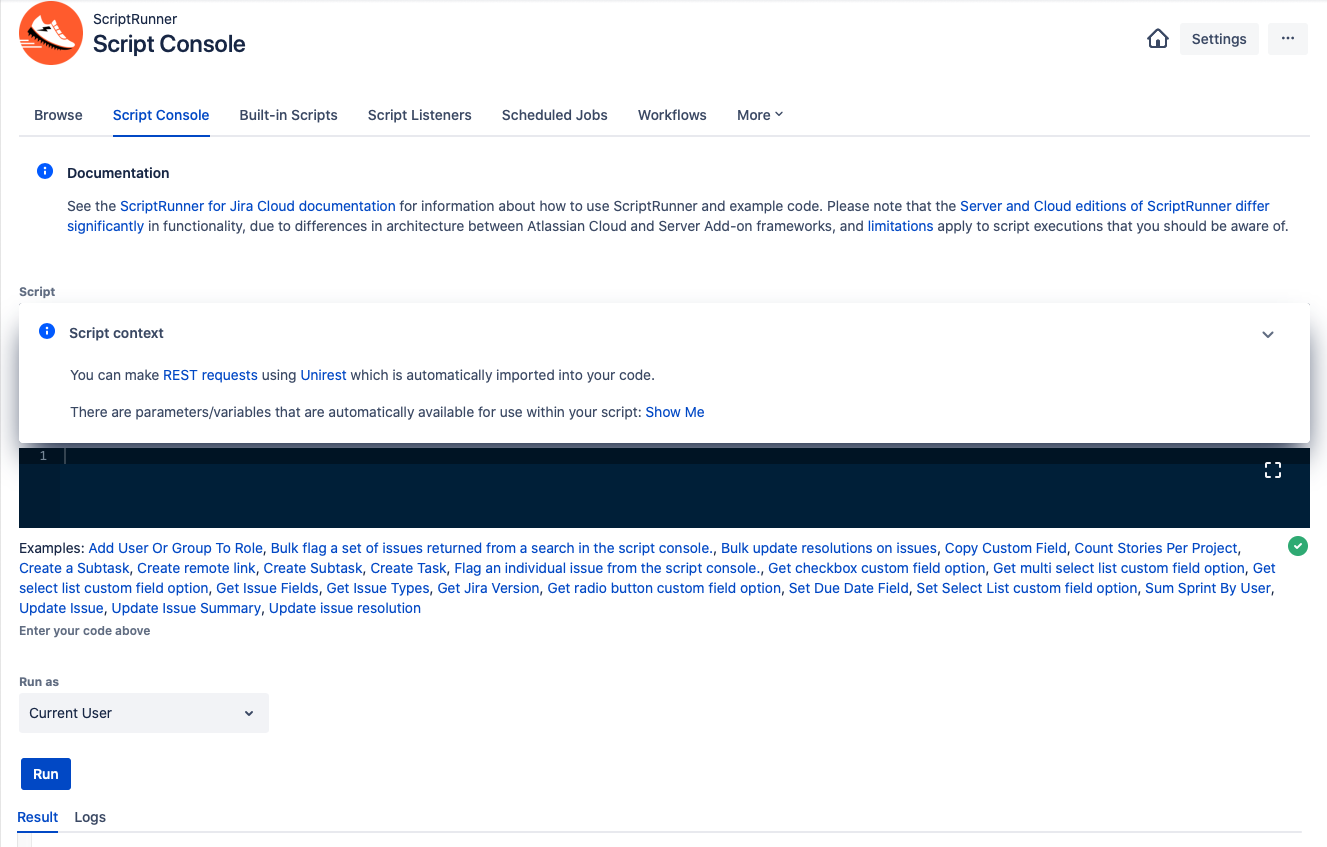The image size is (1327, 847).
Task: Open the Workflows tab
Action: click(x=672, y=115)
